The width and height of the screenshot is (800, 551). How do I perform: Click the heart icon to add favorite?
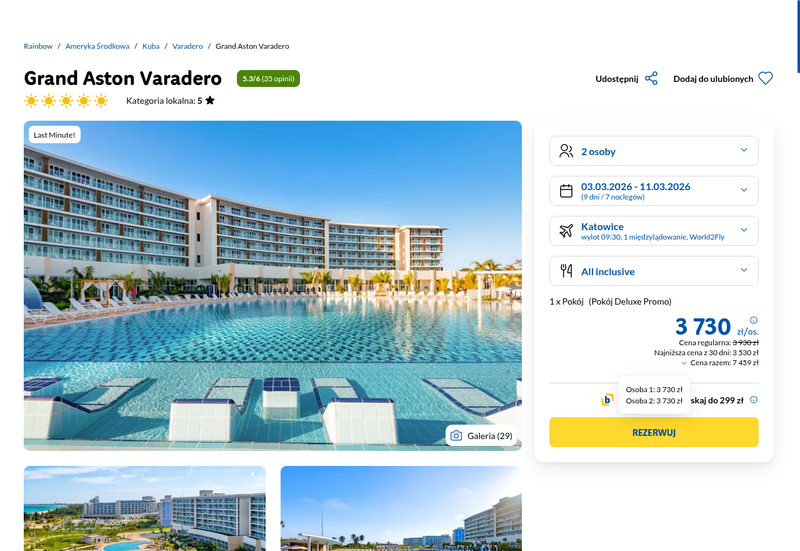pos(765,79)
